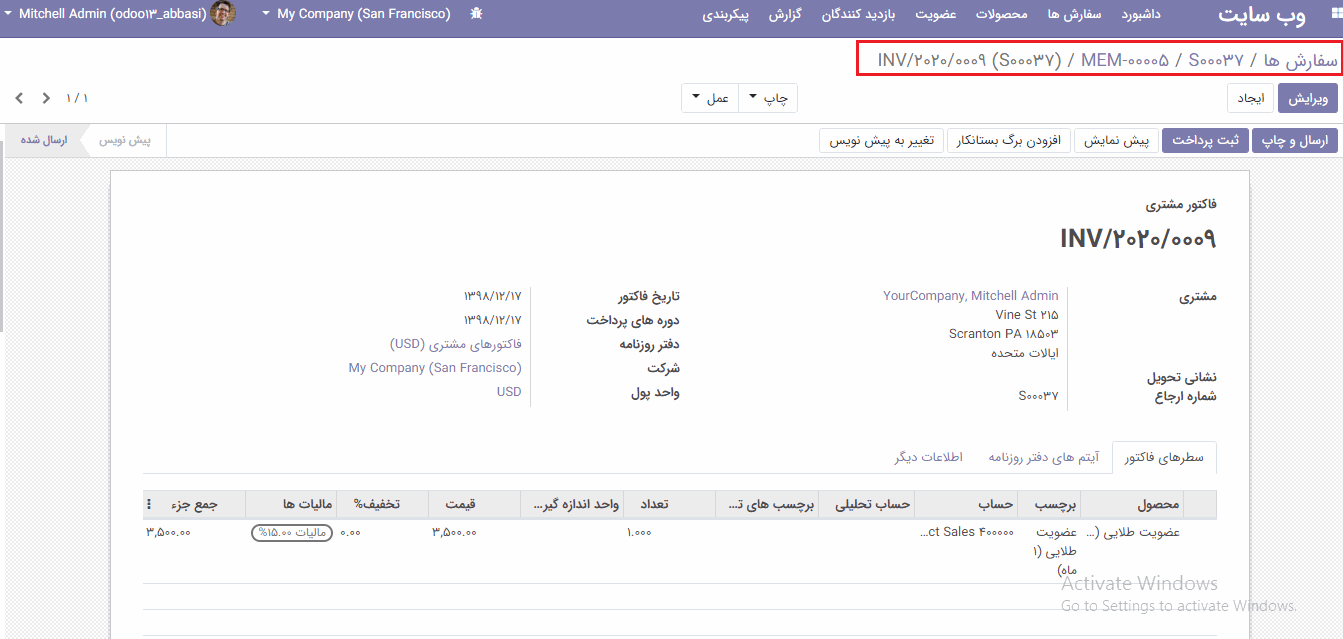Open بازدید کنندگان menu
Screen dimensions: 1343x639
click(x=858, y=15)
